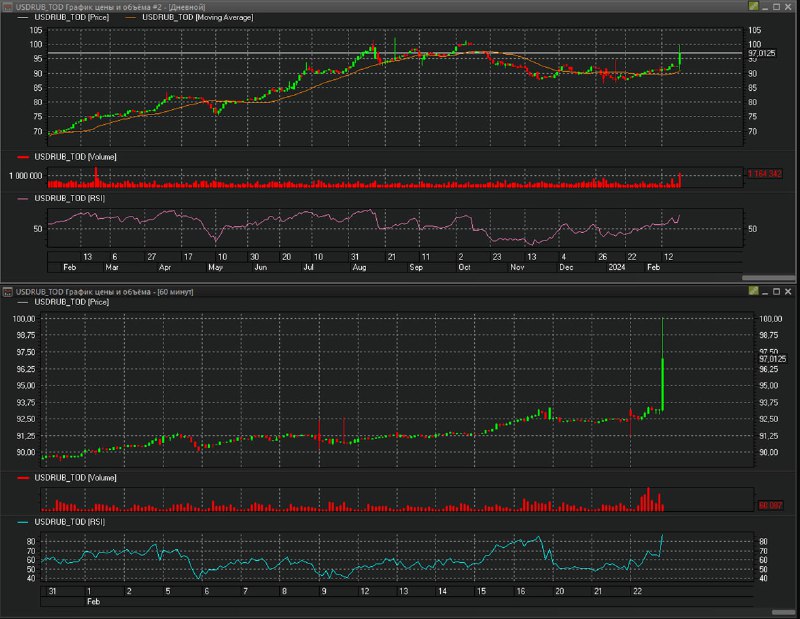
Task: Click the 97,0125 price tag on daily chart
Action: point(761,53)
